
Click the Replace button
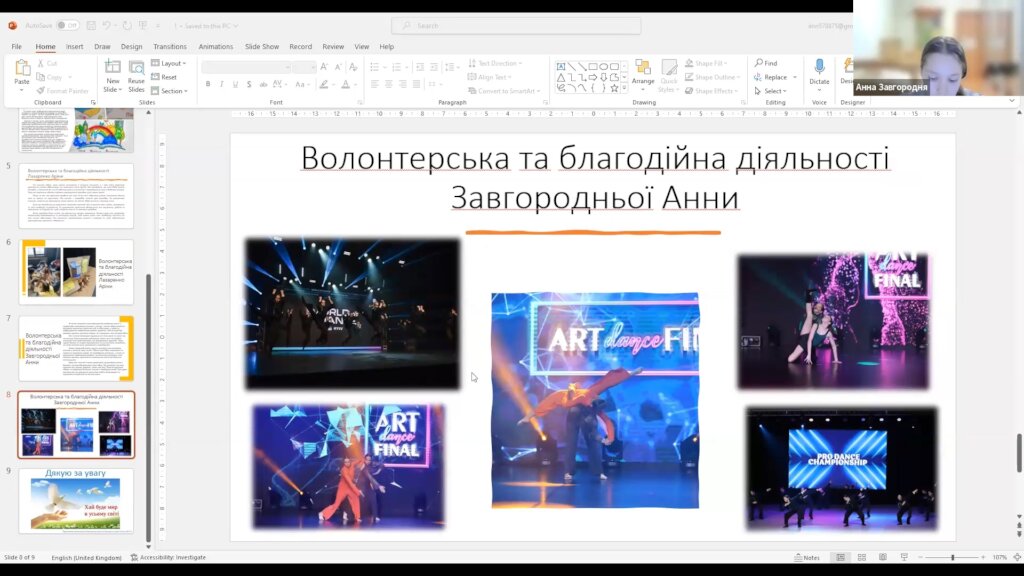(x=775, y=77)
